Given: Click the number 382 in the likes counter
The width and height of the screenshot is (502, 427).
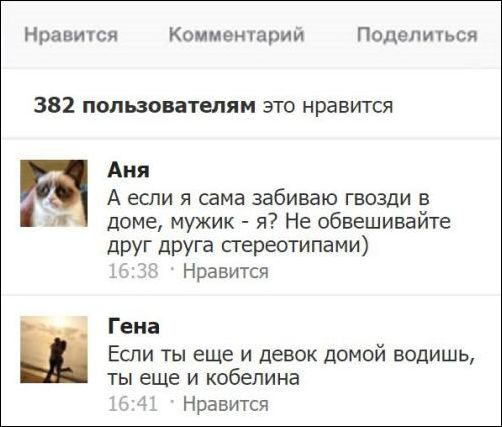Looking at the screenshot, I should [x=54, y=105].
